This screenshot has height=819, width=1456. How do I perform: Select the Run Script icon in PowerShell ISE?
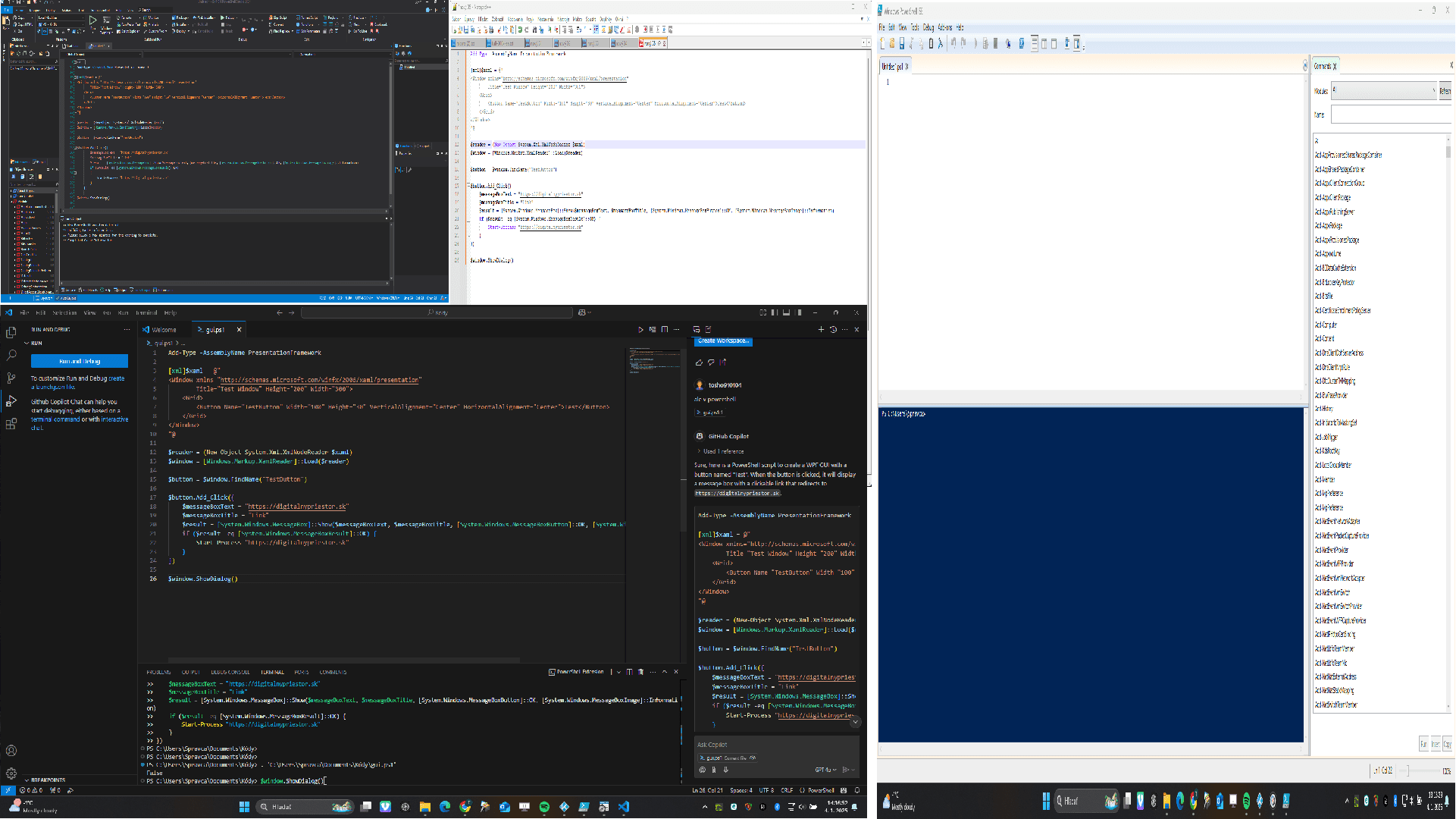click(976, 43)
